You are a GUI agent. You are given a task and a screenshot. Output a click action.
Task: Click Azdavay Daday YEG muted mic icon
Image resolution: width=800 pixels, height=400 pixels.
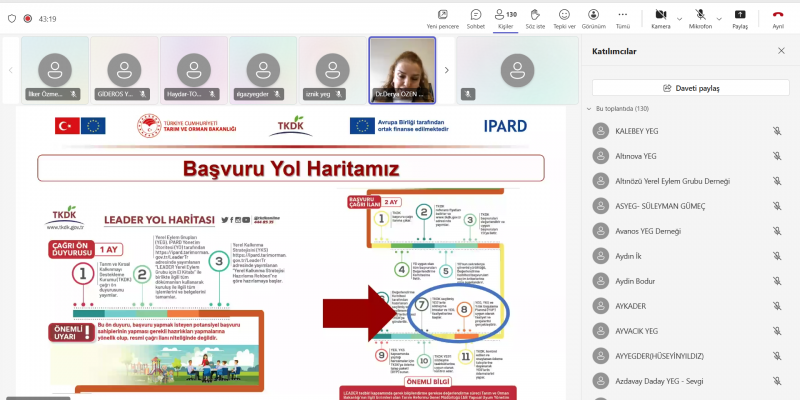(777, 381)
